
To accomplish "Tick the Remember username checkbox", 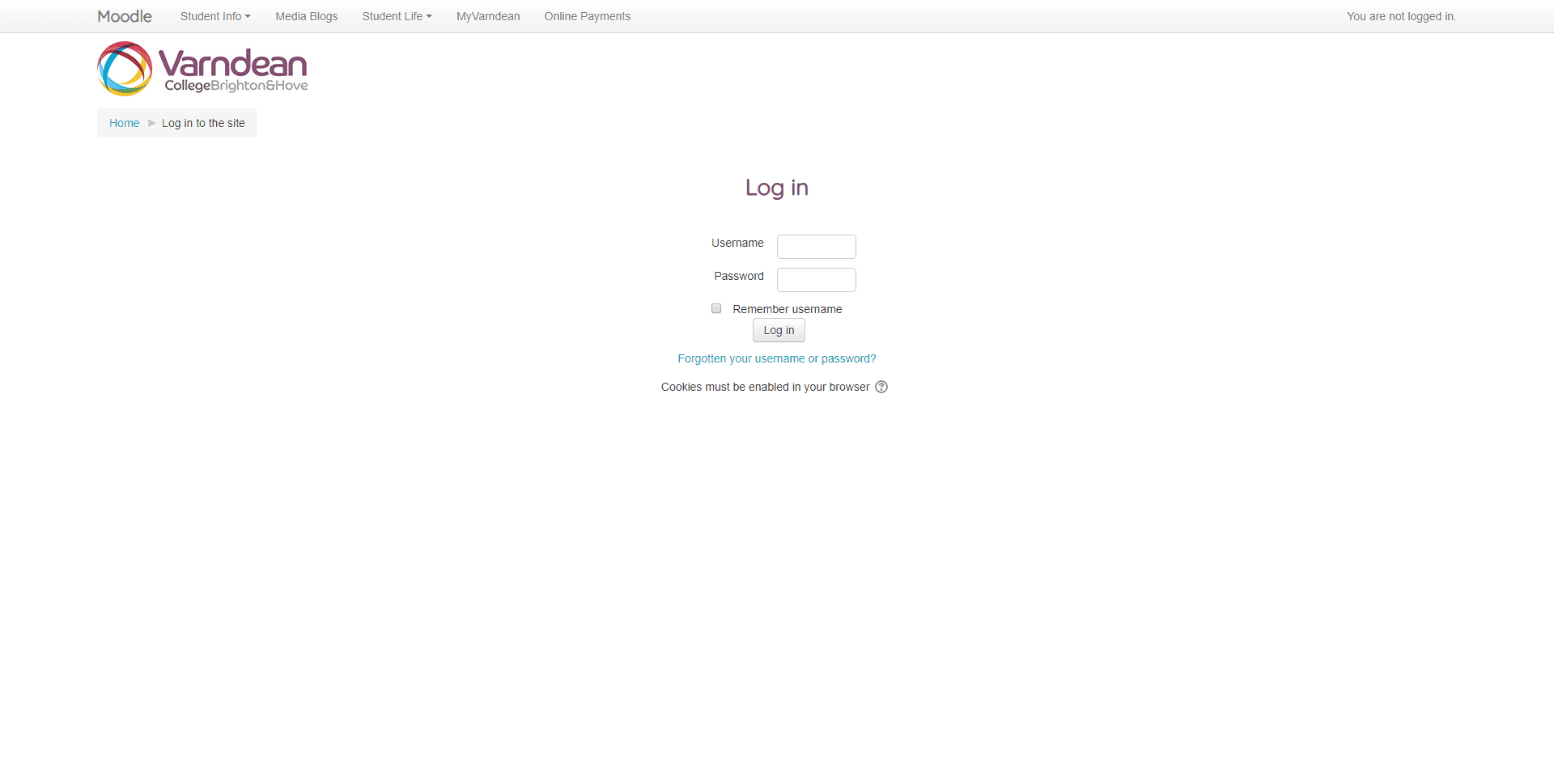I will tap(716, 308).
